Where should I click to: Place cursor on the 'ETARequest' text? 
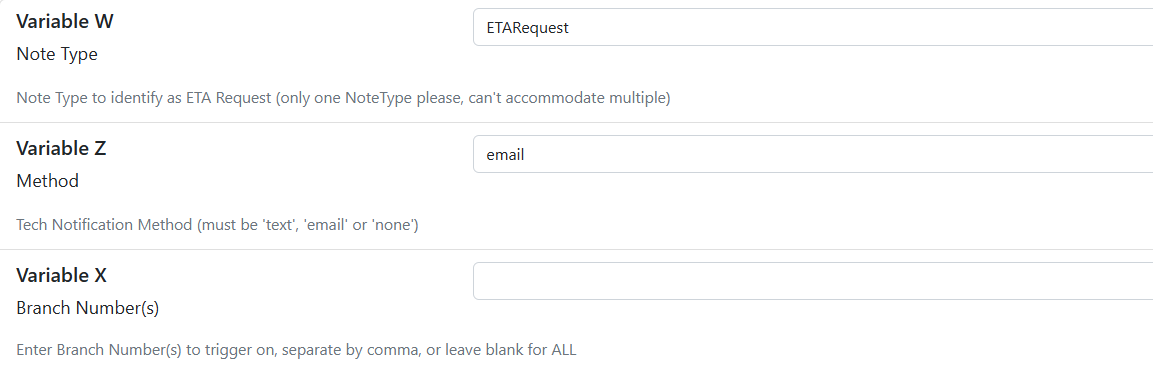[x=527, y=28]
